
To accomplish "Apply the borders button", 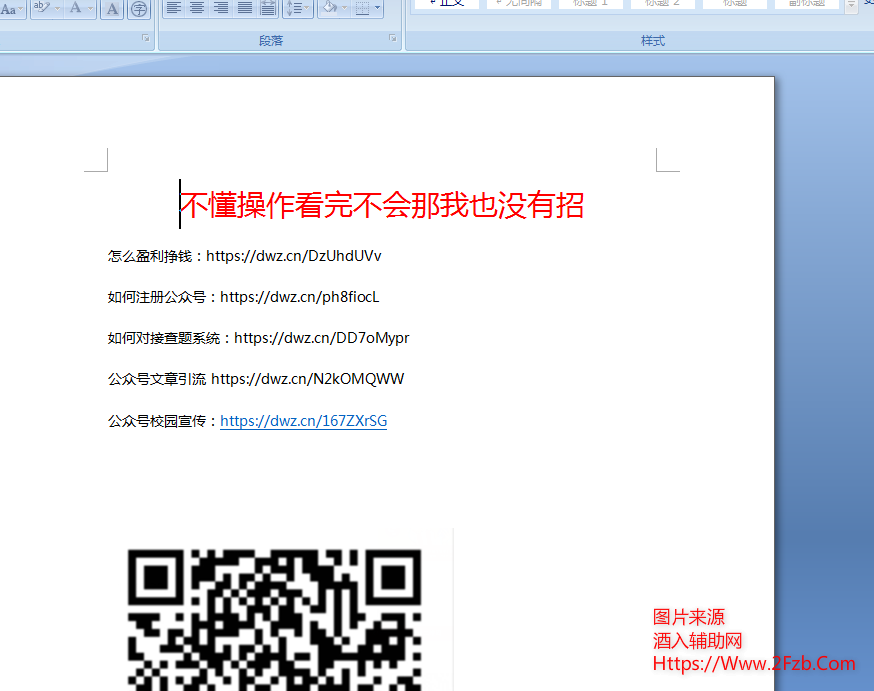I will tap(362, 8).
